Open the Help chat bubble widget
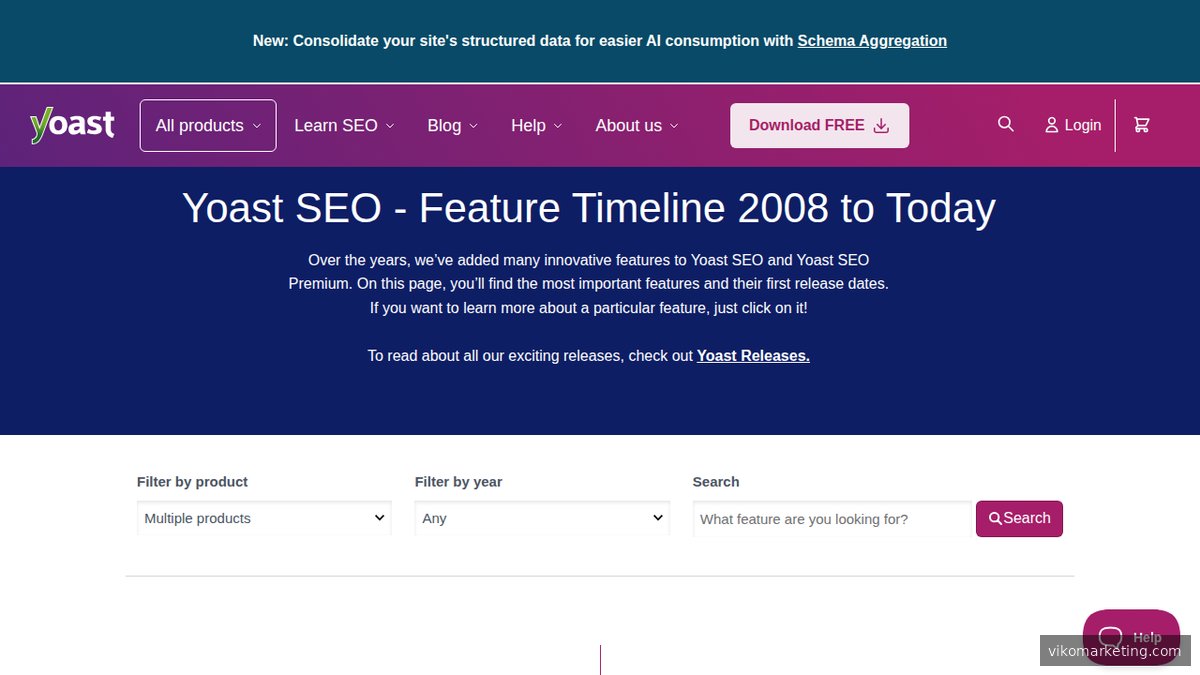Viewport: 1200px width, 675px height. [1131, 636]
